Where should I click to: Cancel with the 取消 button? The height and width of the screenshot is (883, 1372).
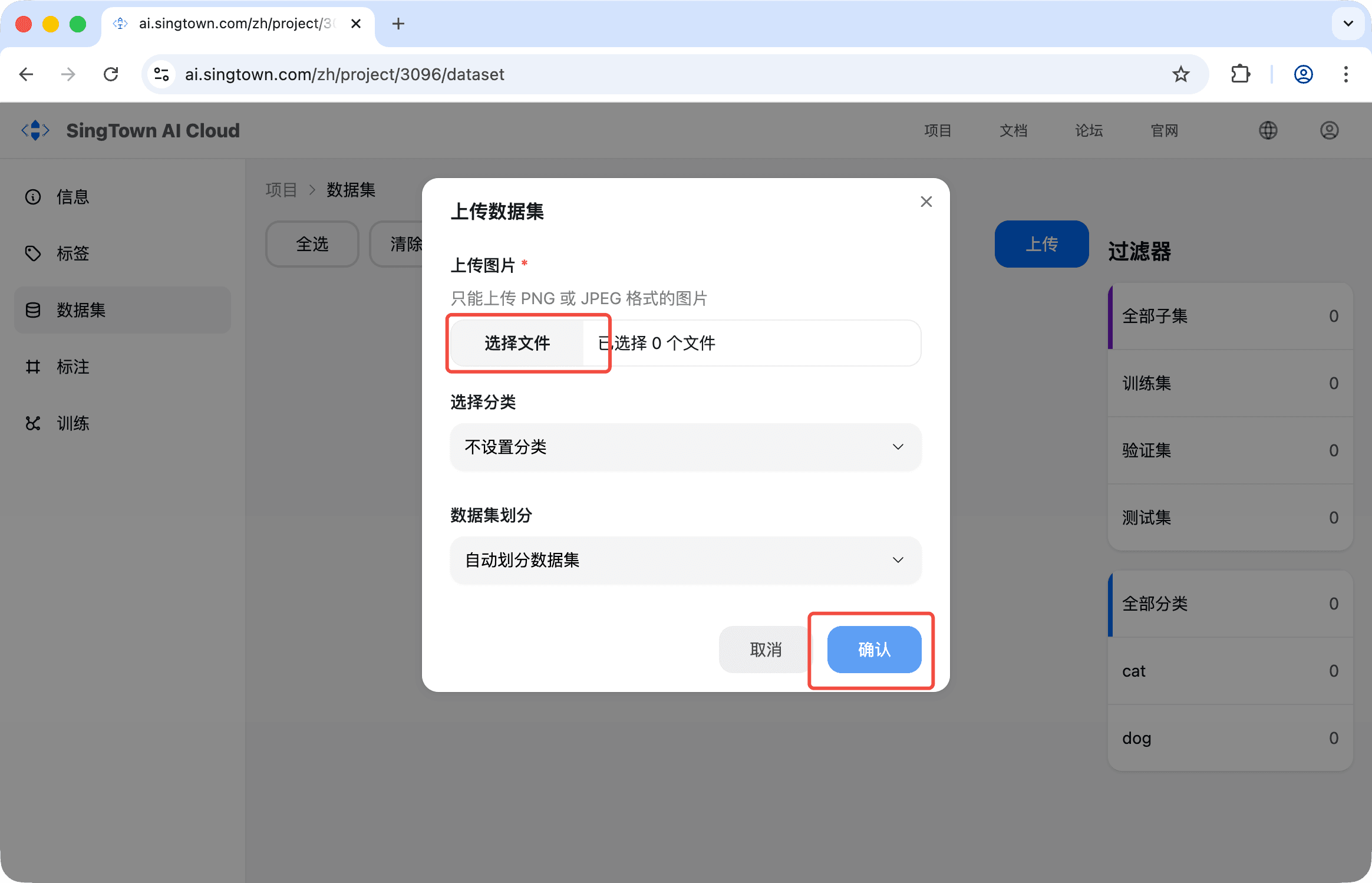tap(765, 650)
